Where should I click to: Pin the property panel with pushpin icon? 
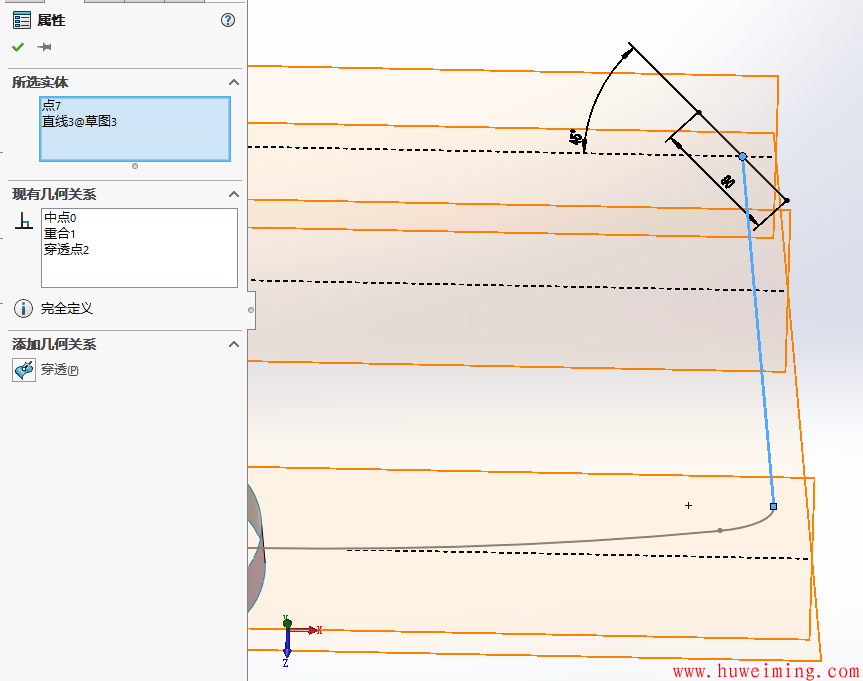click(44, 47)
